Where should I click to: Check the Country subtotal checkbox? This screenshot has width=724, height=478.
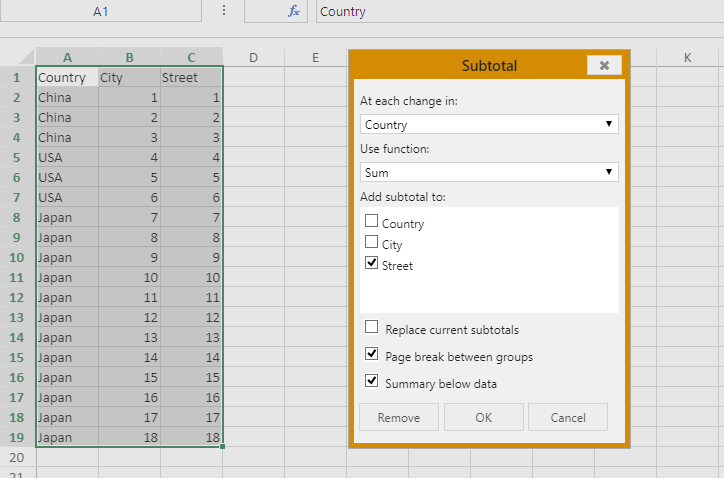(x=371, y=221)
